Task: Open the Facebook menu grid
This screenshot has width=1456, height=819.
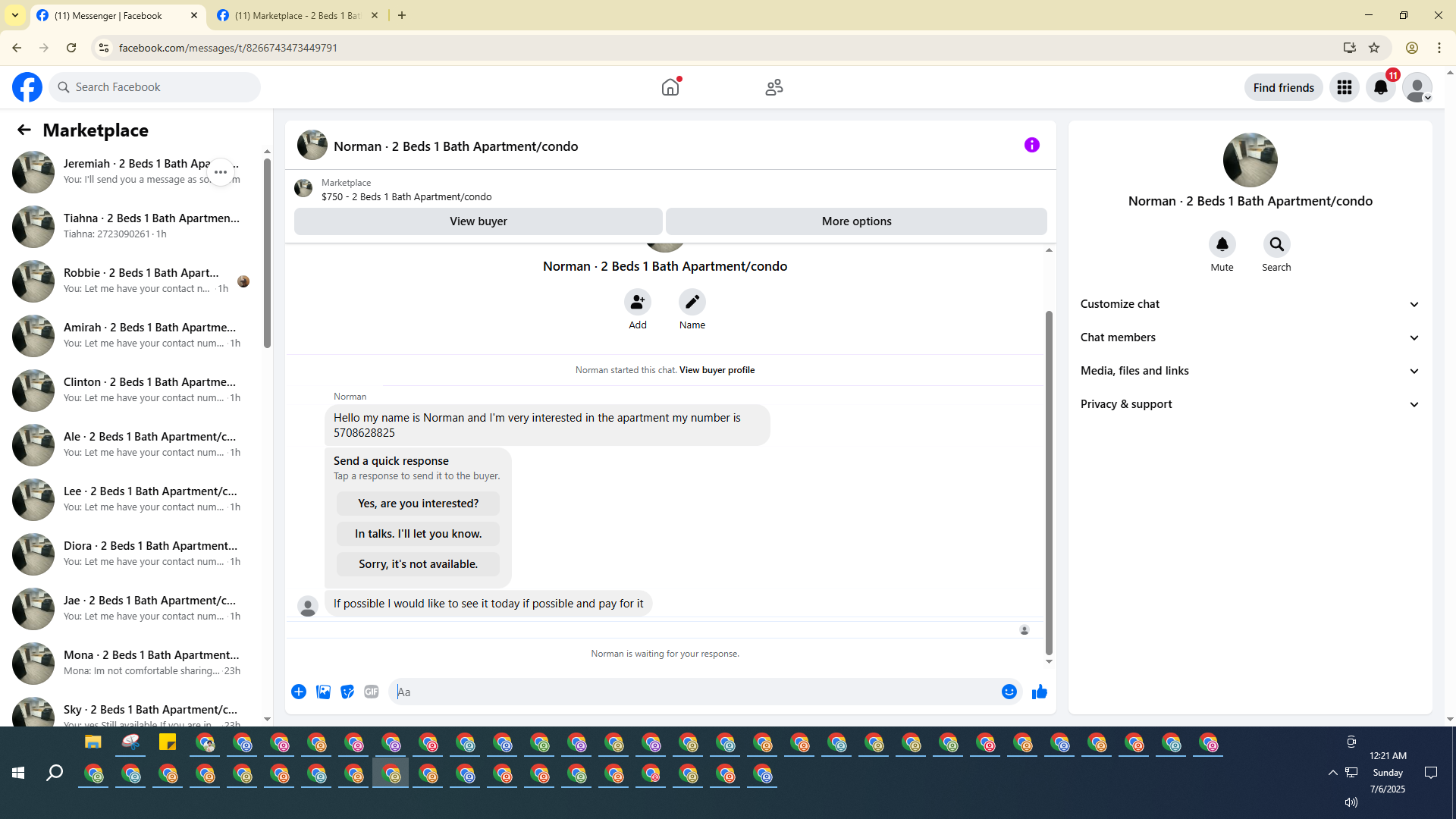Action: (x=1344, y=87)
